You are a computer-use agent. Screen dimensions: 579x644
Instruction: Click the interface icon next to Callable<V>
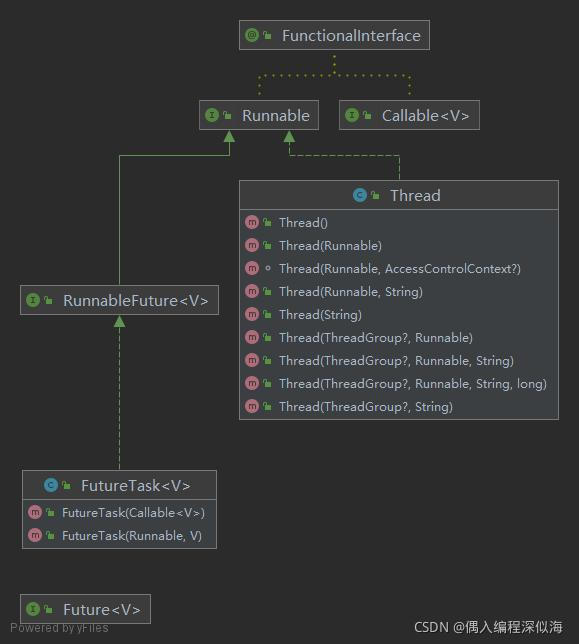pos(352,115)
